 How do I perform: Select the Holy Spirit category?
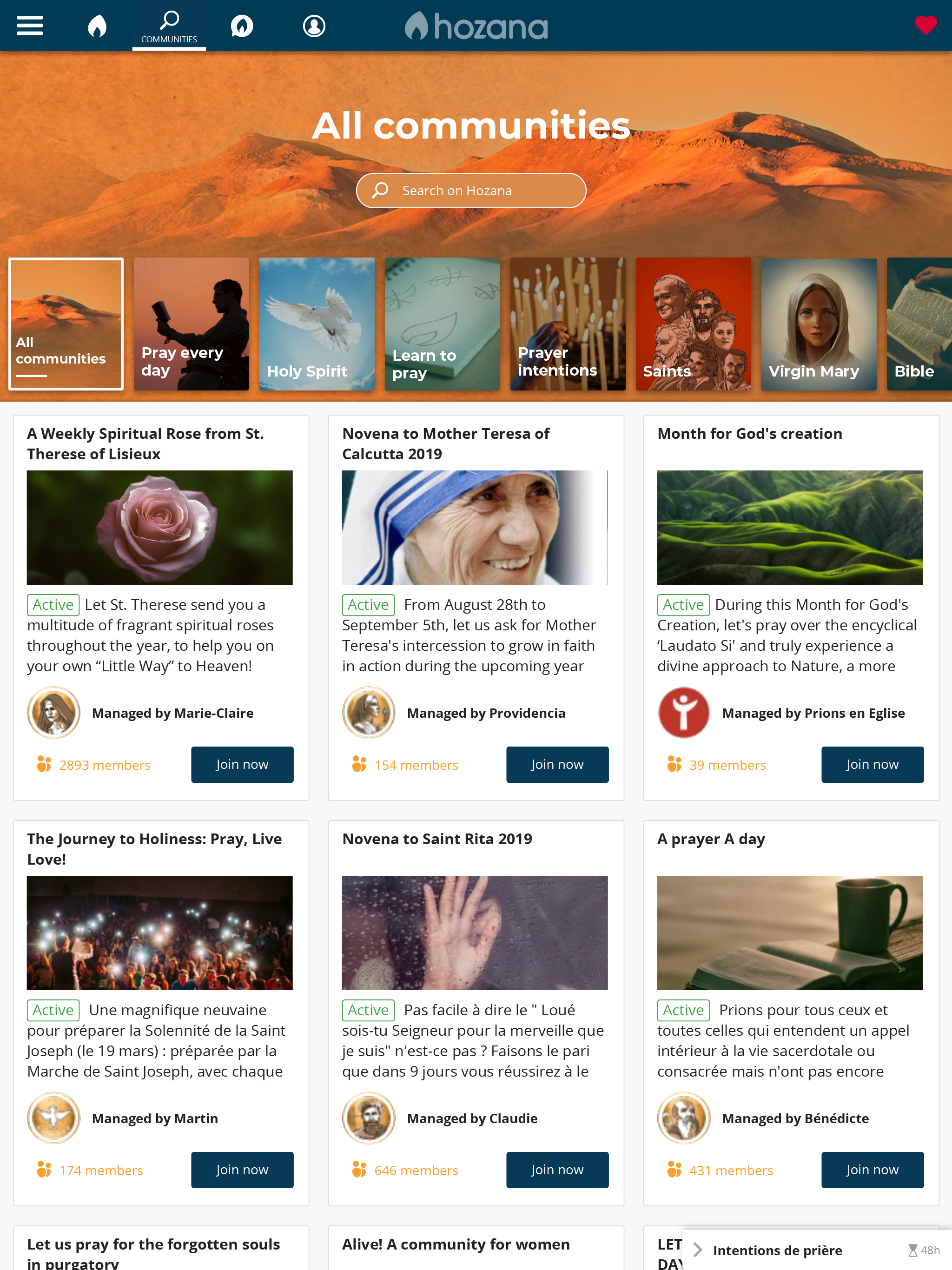pyautogui.click(x=317, y=324)
